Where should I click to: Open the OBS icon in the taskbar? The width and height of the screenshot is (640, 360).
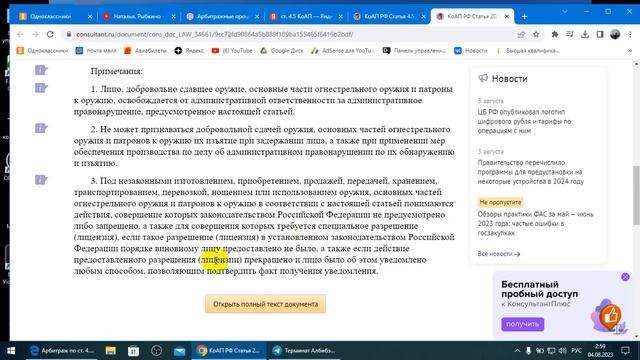157,351
